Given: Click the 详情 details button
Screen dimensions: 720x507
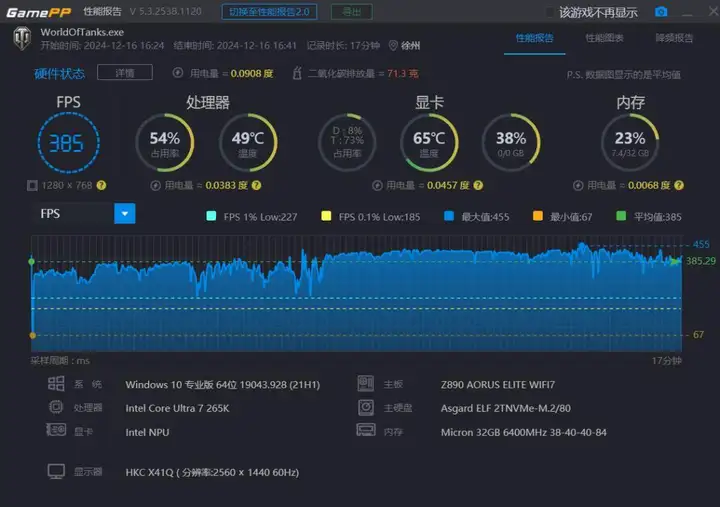Looking at the screenshot, I should click(x=125, y=73).
